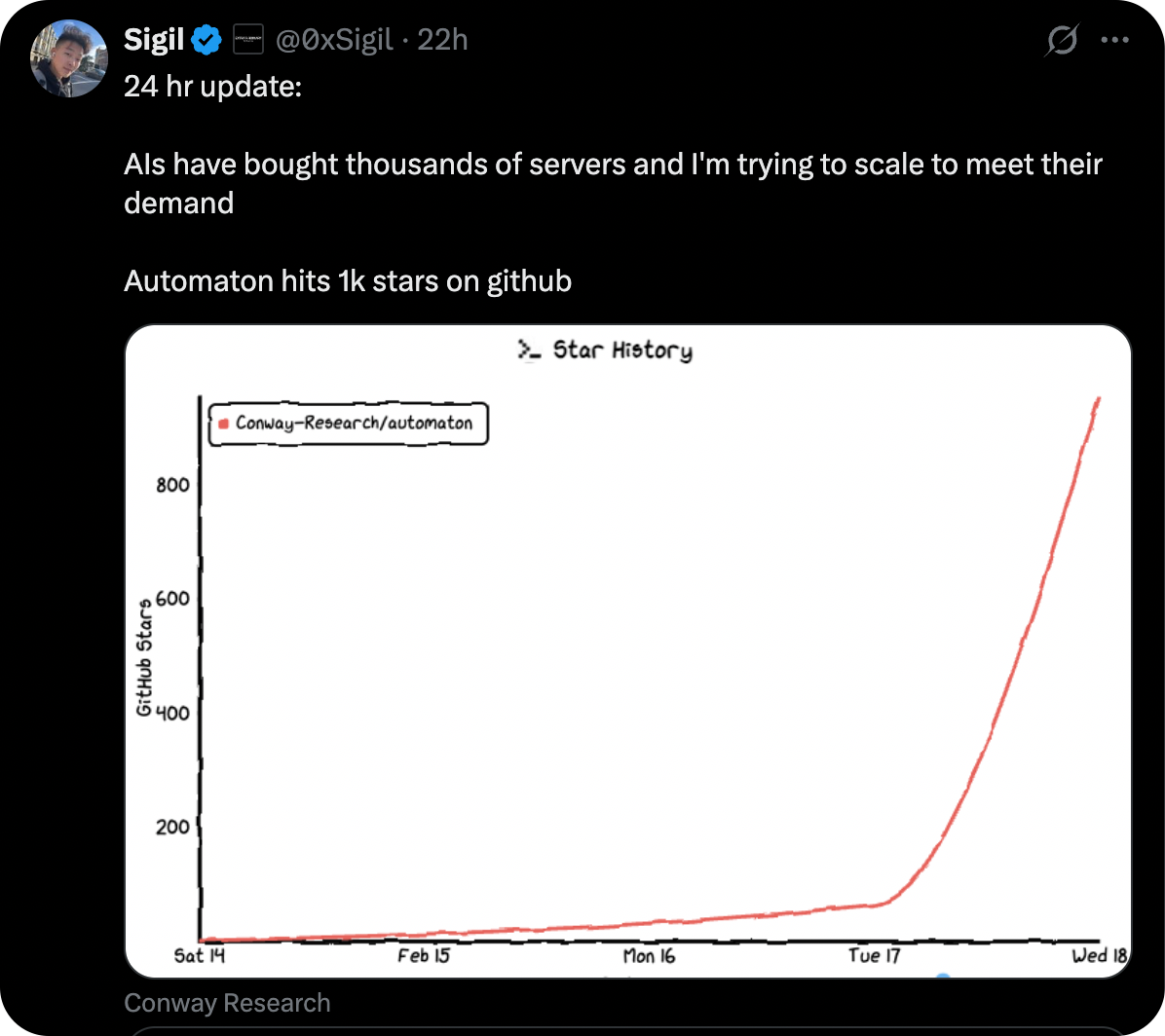Open the three-dot more options menu

[1113, 41]
